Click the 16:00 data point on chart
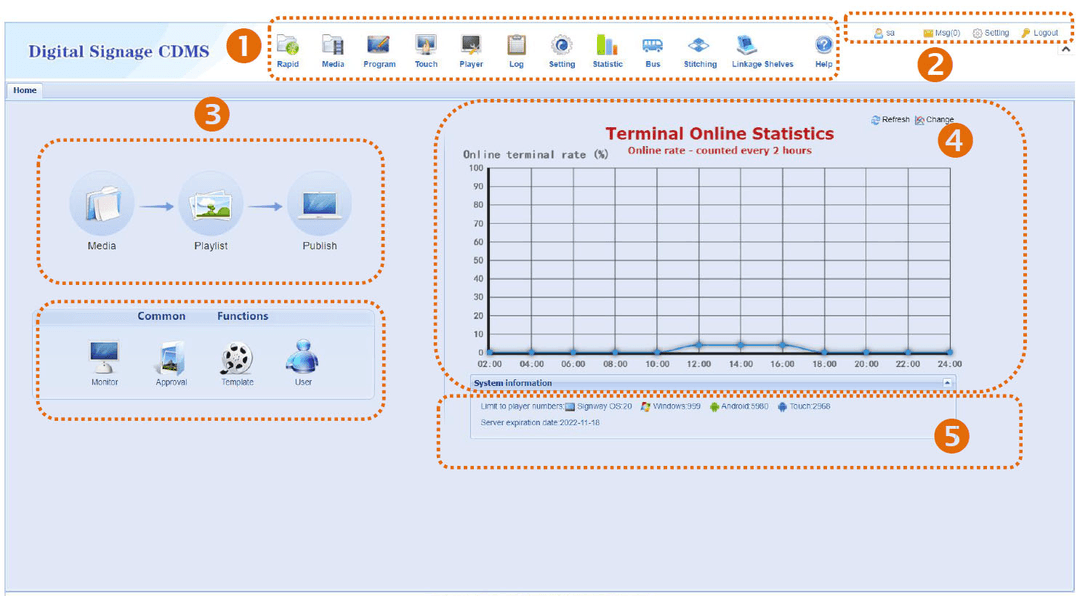 tap(782, 345)
